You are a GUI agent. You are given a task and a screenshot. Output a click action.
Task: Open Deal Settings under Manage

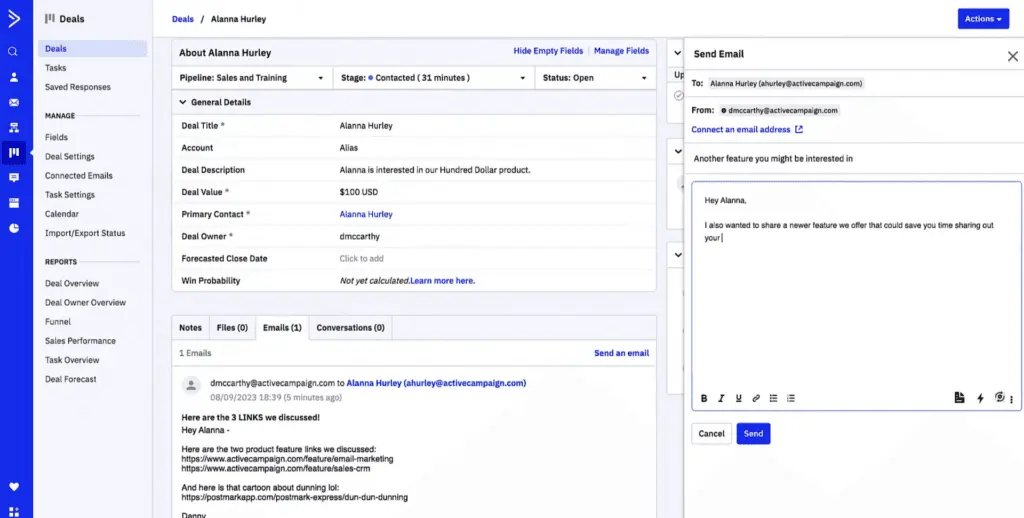[70, 157]
